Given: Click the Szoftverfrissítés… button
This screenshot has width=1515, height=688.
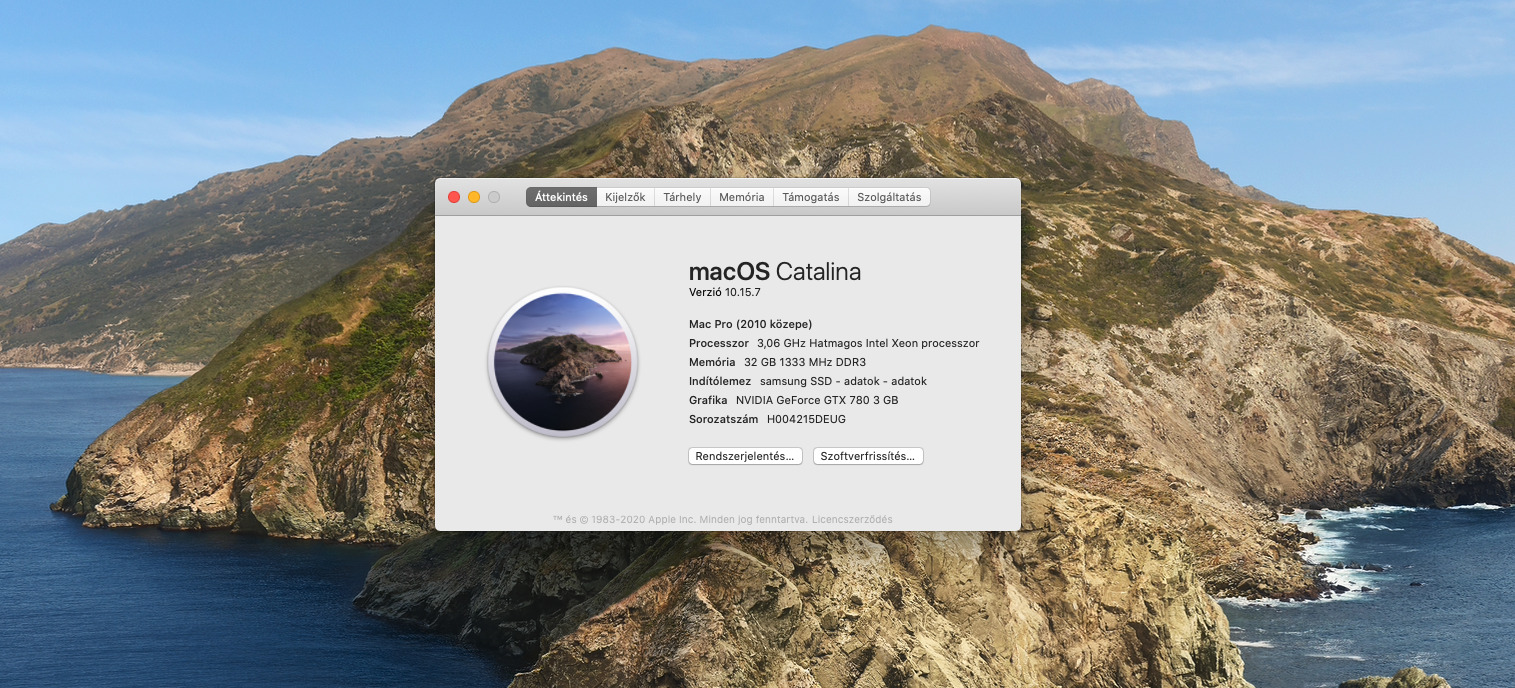Looking at the screenshot, I should click(x=868, y=456).
